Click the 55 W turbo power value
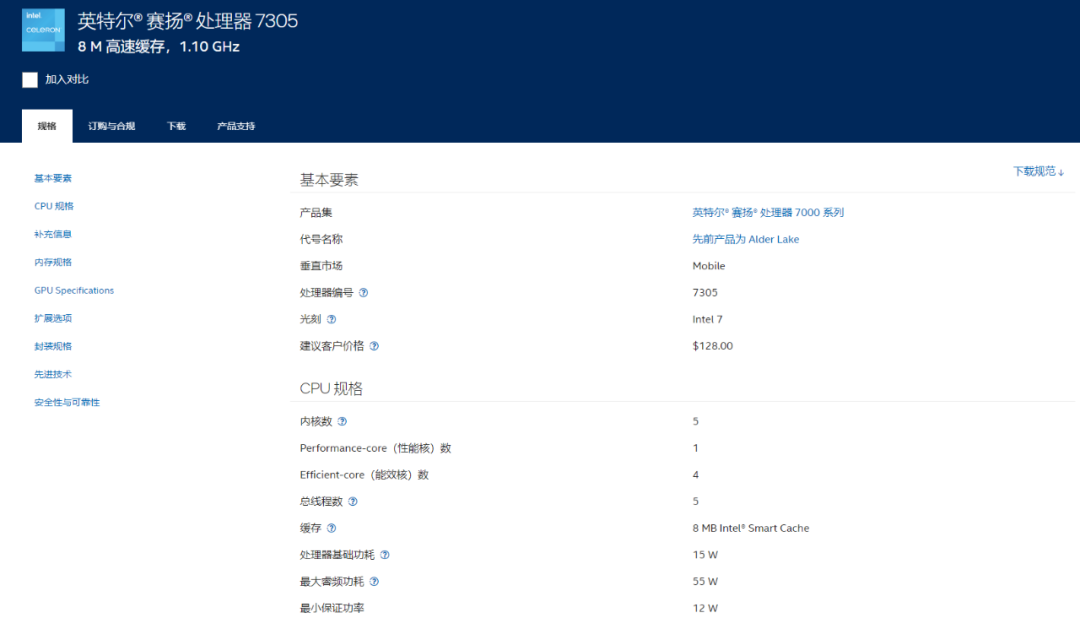The image size is (1080, 629). point(705,581)
